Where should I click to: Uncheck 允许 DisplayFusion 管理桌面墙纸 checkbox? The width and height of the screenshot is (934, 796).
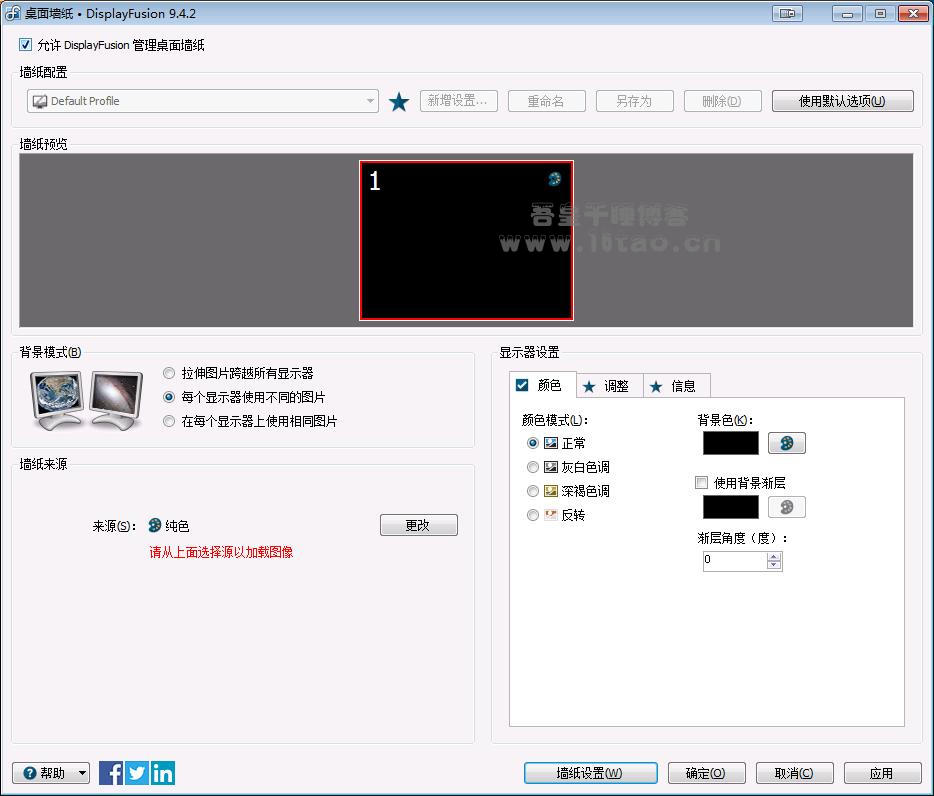click(x=26, y=45)
